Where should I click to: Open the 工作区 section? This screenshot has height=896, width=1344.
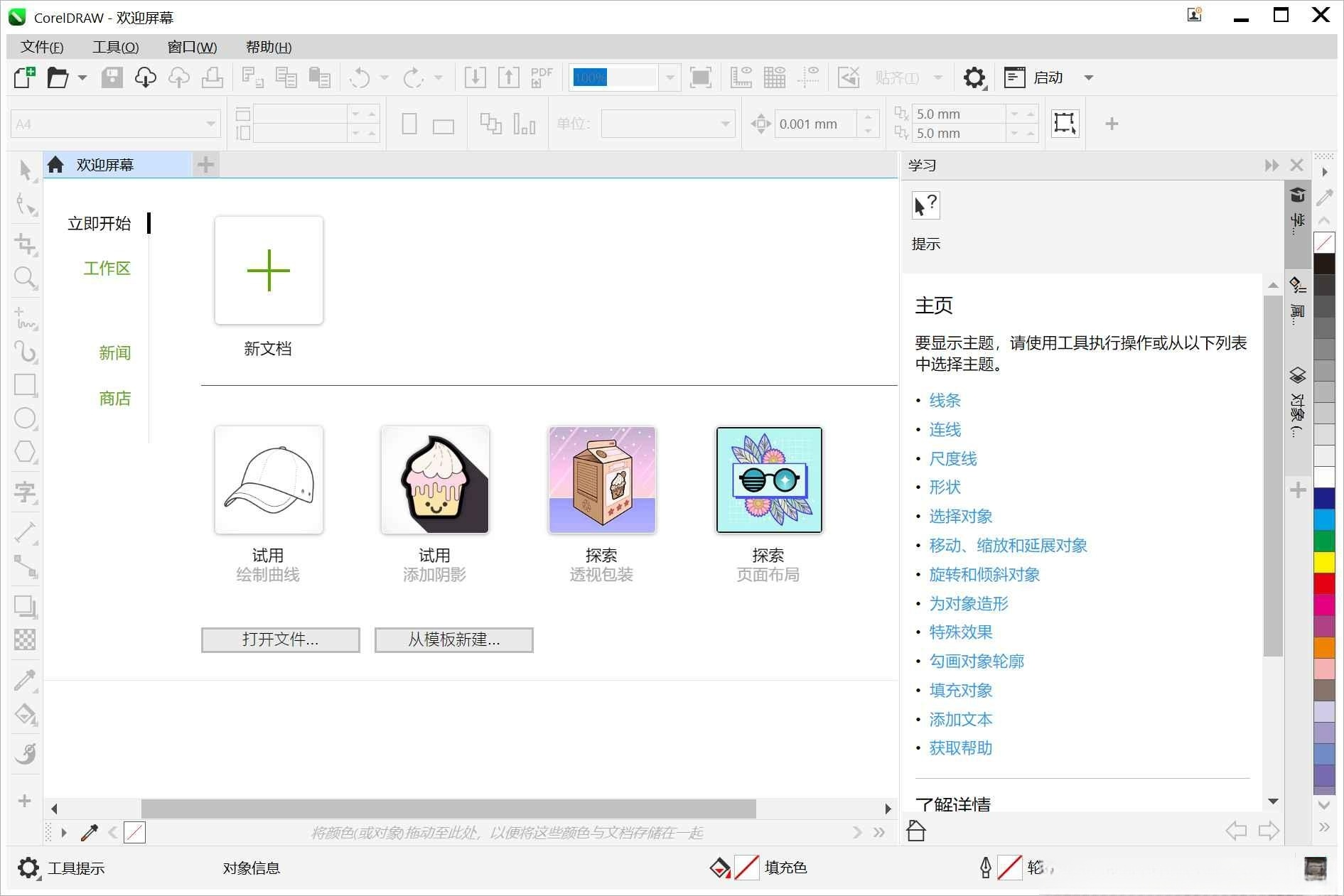point(107,269)
